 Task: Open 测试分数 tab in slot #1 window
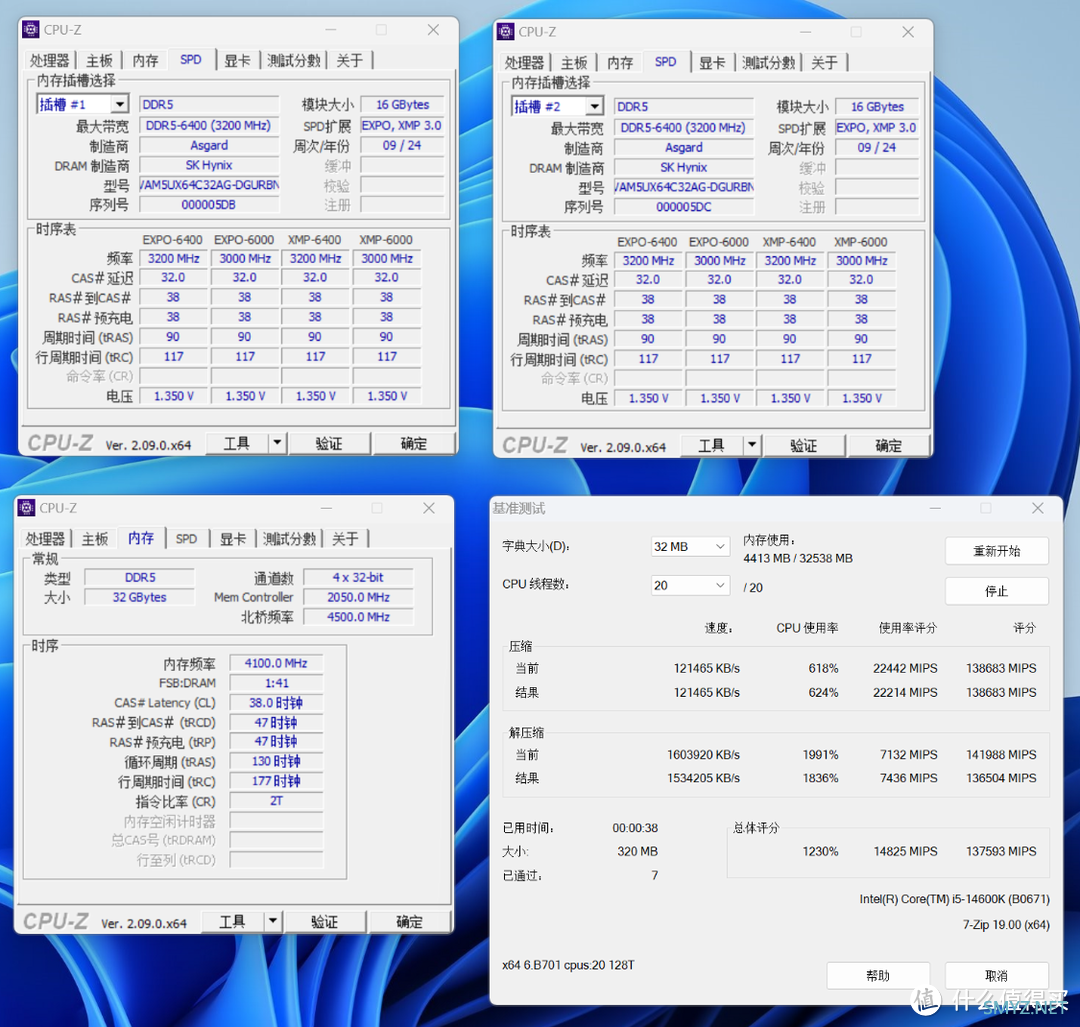(x=294, y=61)
